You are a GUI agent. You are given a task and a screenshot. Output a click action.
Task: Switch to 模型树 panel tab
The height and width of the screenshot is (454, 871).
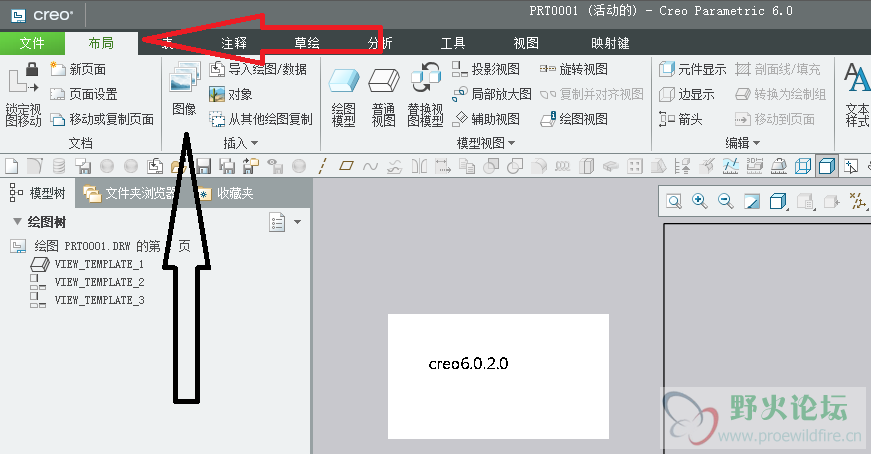tap(37, 193)
